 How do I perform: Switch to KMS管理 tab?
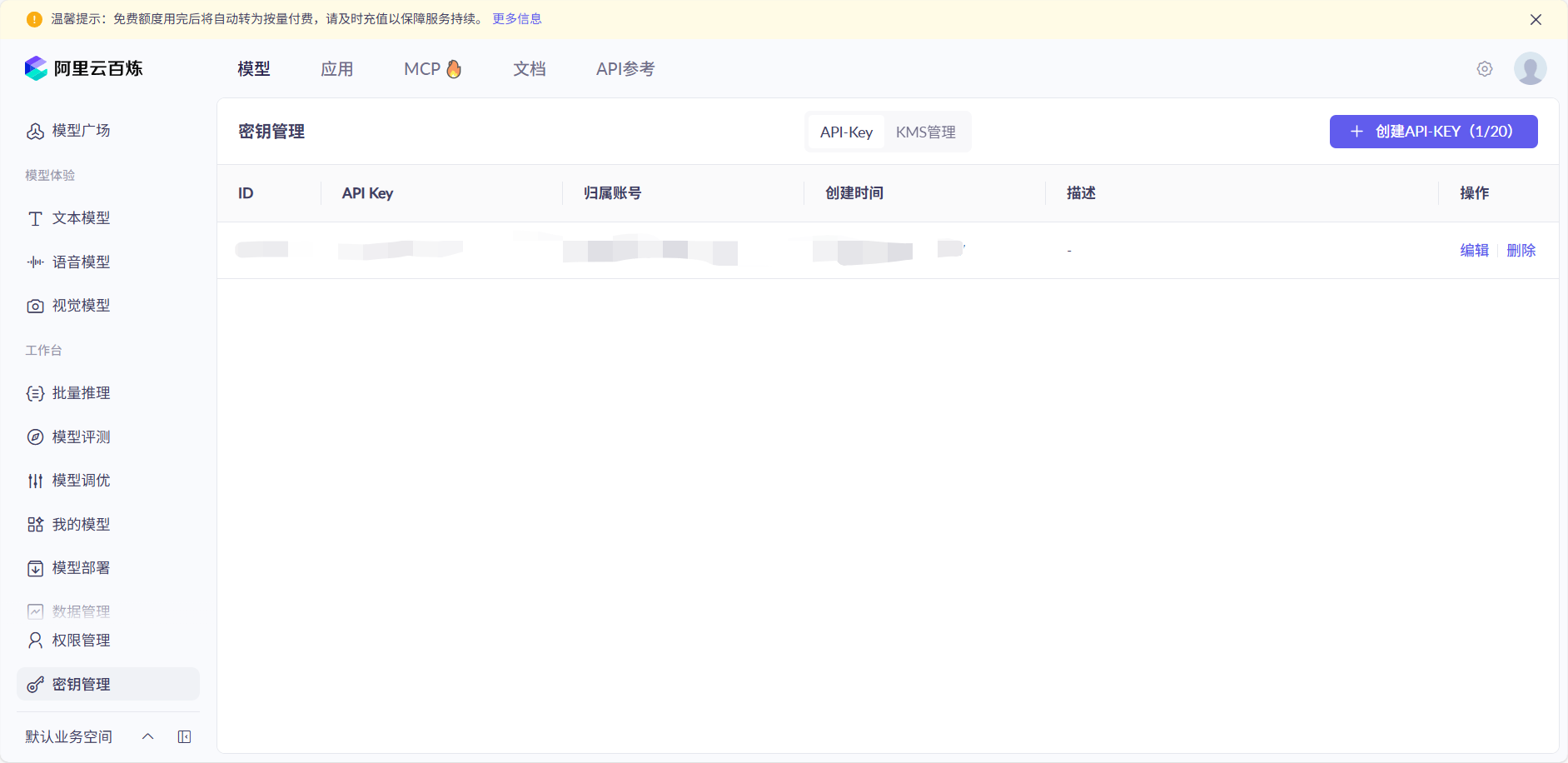[925, 132]
